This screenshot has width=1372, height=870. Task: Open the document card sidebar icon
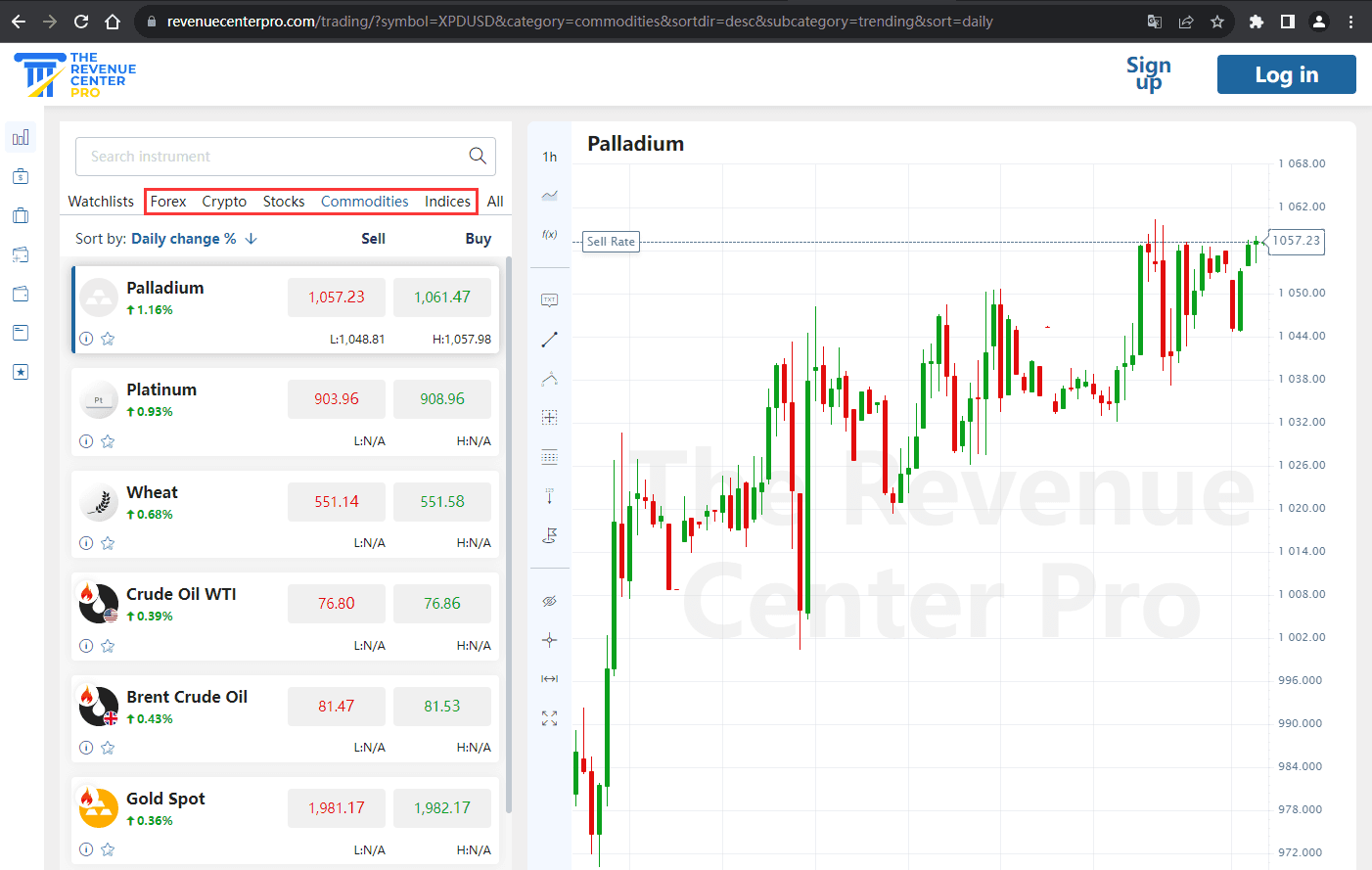click(21, 333)
